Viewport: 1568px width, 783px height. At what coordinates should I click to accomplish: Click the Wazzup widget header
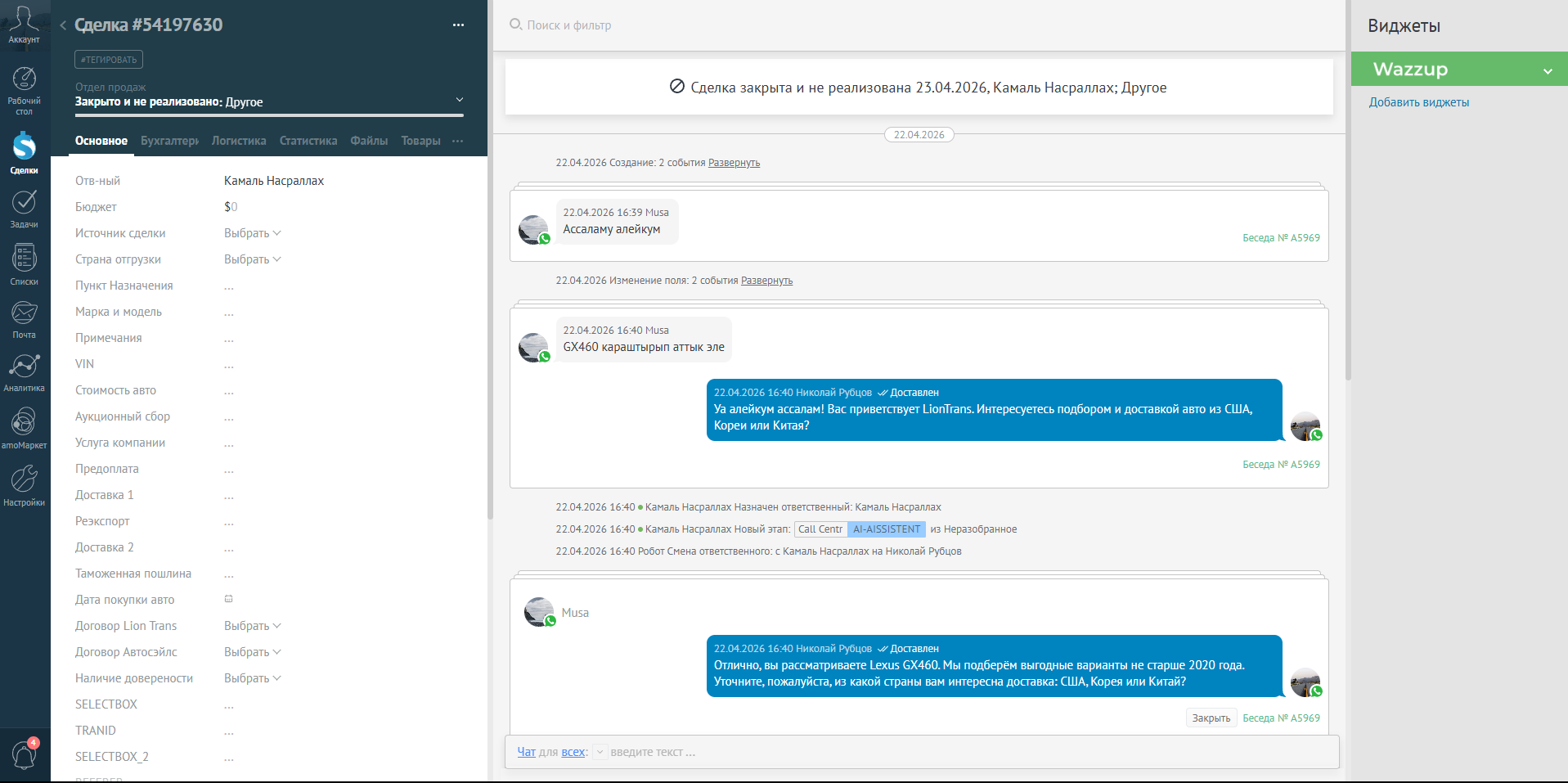(x=1459, y=70)
